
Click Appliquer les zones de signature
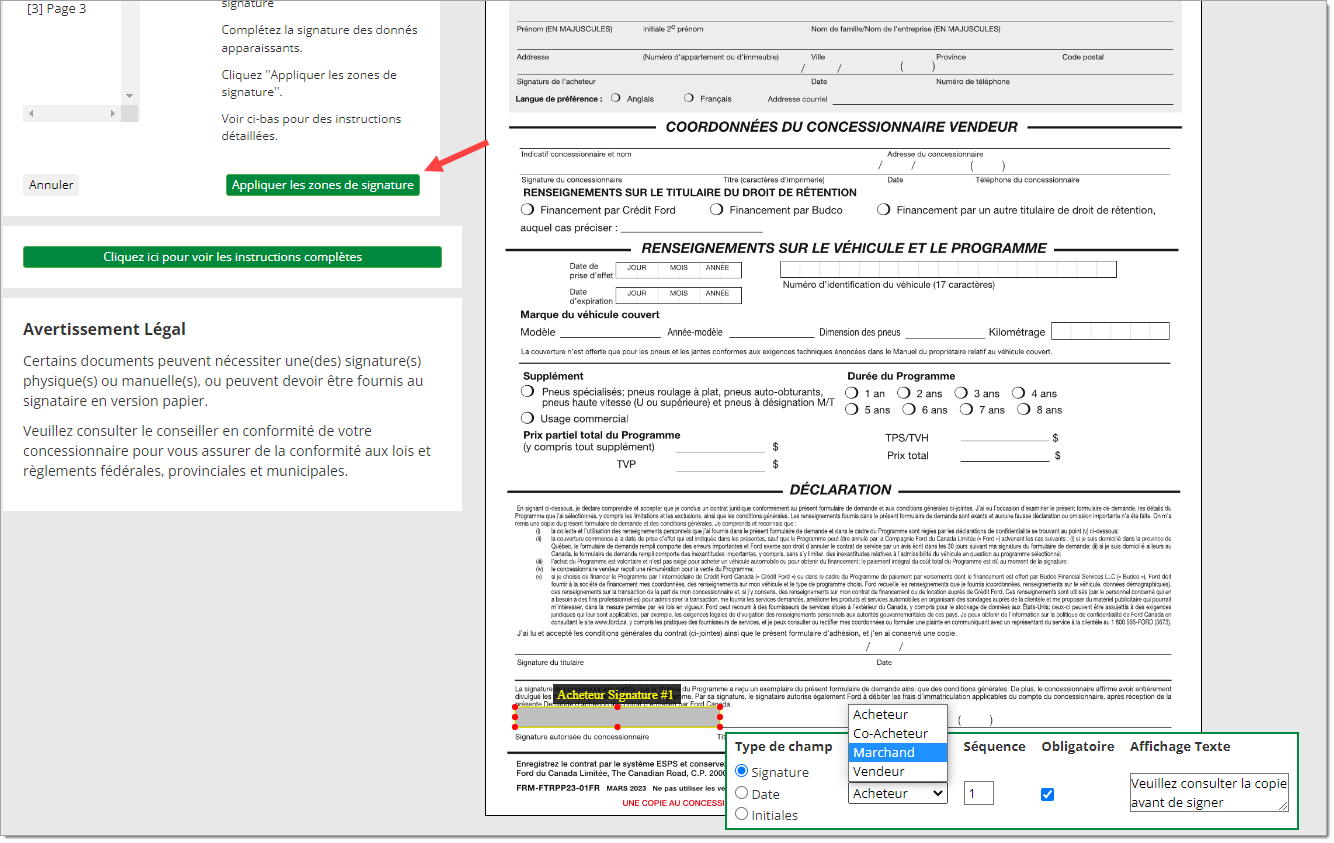click(x=323, y=185)
